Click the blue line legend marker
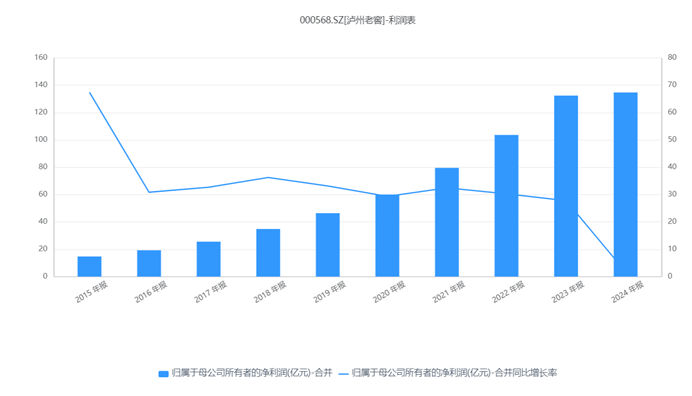Viewport: 692px width, 396px height. (x=343, y=373)
